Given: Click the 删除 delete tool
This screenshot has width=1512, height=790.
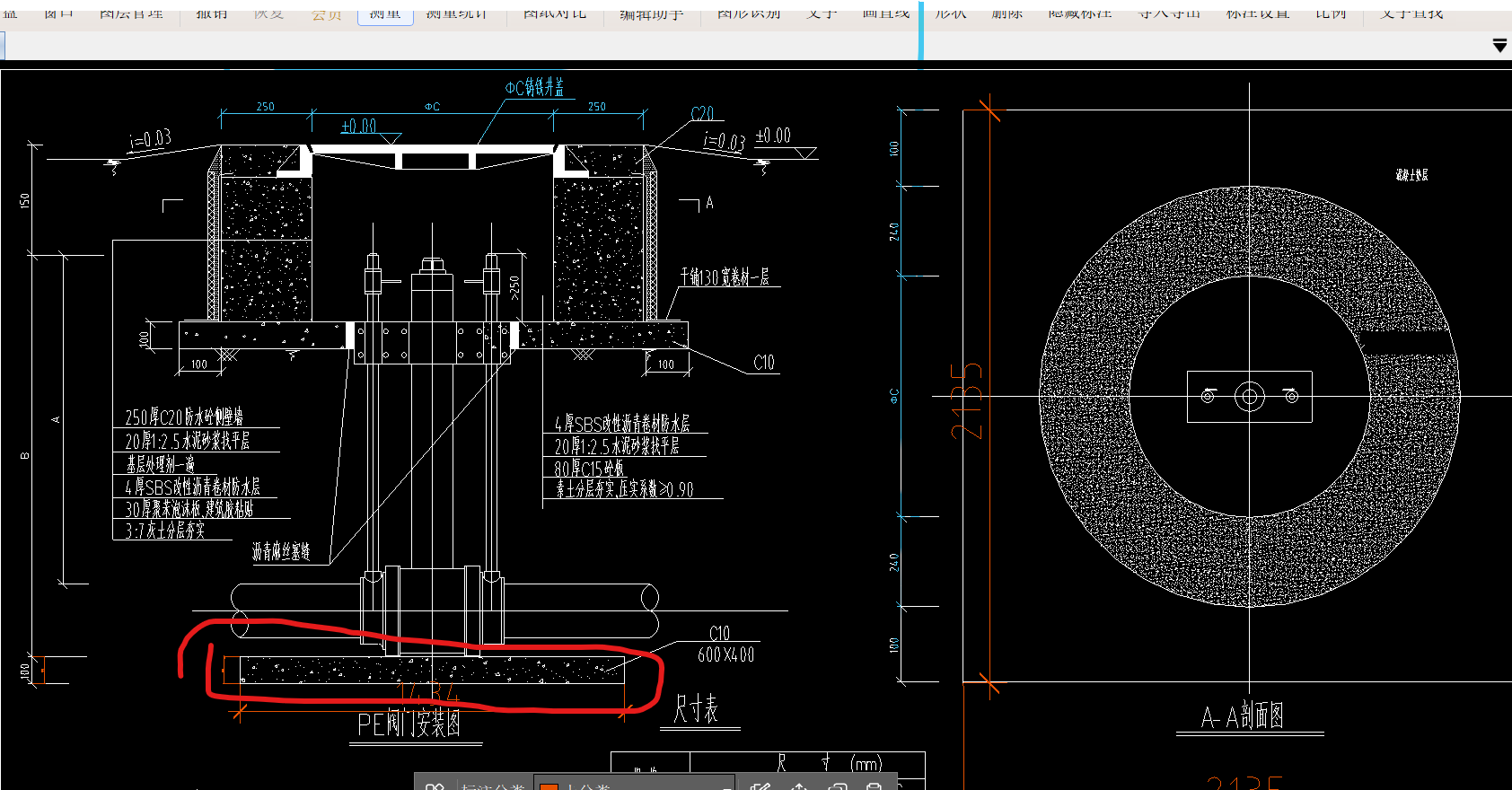Looking at the screenshot, I should pyautogui.click(x=1007, y=13).
